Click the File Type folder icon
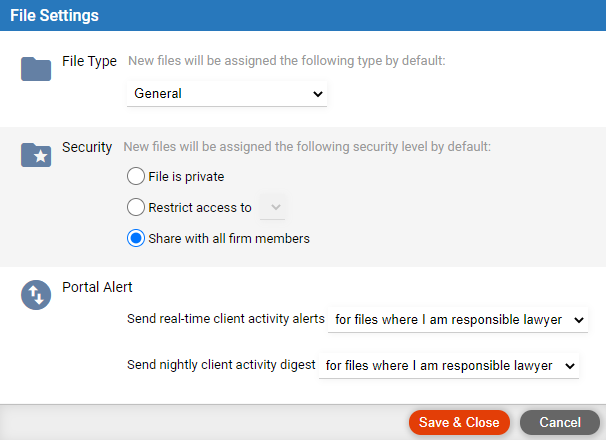 point(36,69)
